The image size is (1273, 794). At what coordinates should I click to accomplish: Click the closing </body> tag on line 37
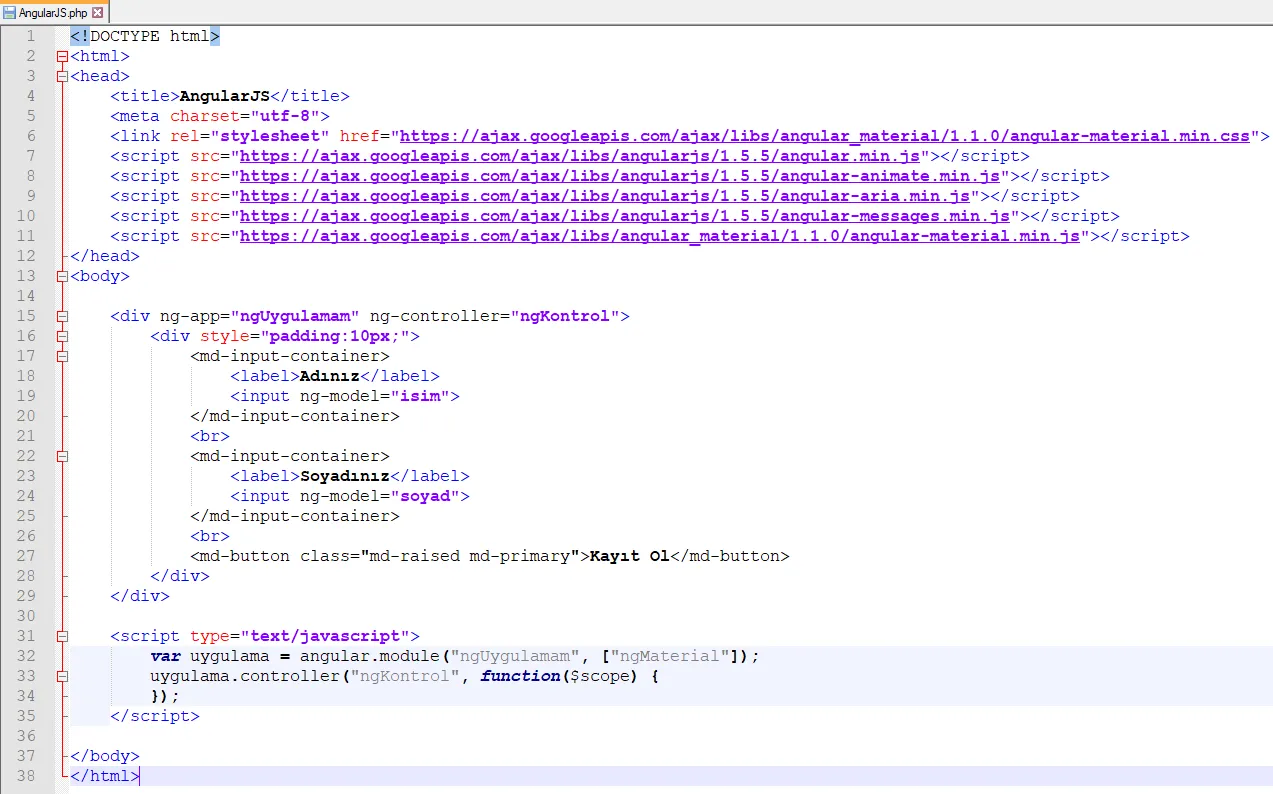pyautogui.click(x=105, y=756)
